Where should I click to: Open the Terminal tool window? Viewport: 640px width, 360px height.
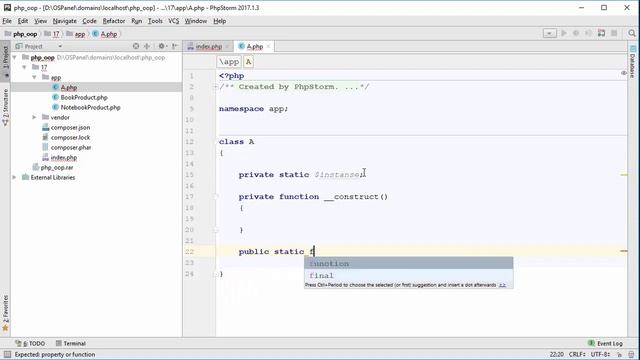71,344
